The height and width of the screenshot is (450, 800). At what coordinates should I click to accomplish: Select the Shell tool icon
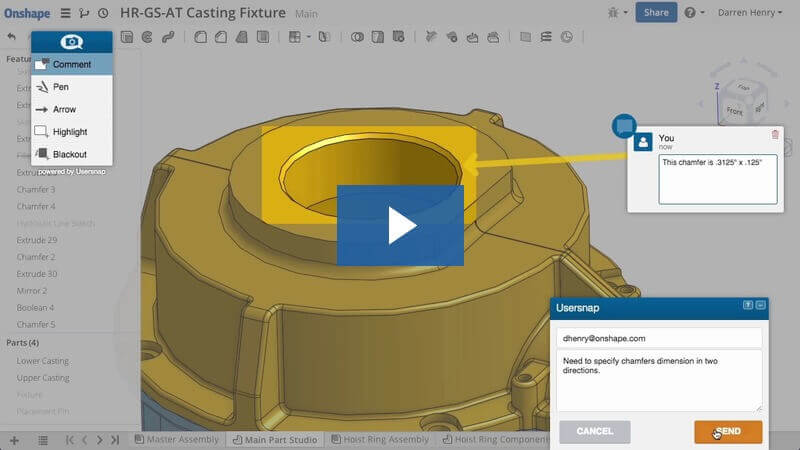pyautogui.click(x=263, y=37)
